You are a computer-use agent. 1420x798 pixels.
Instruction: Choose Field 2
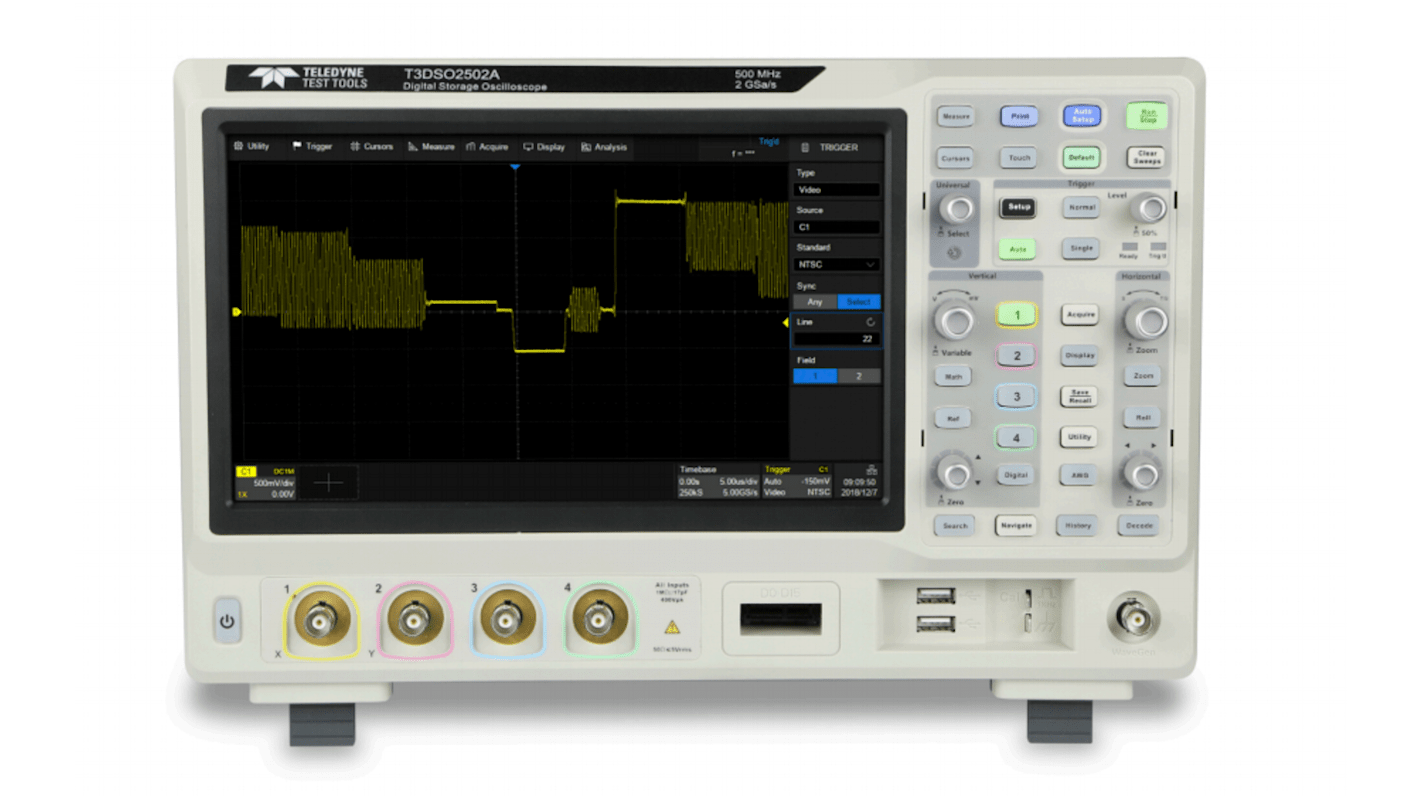point(859,376)
